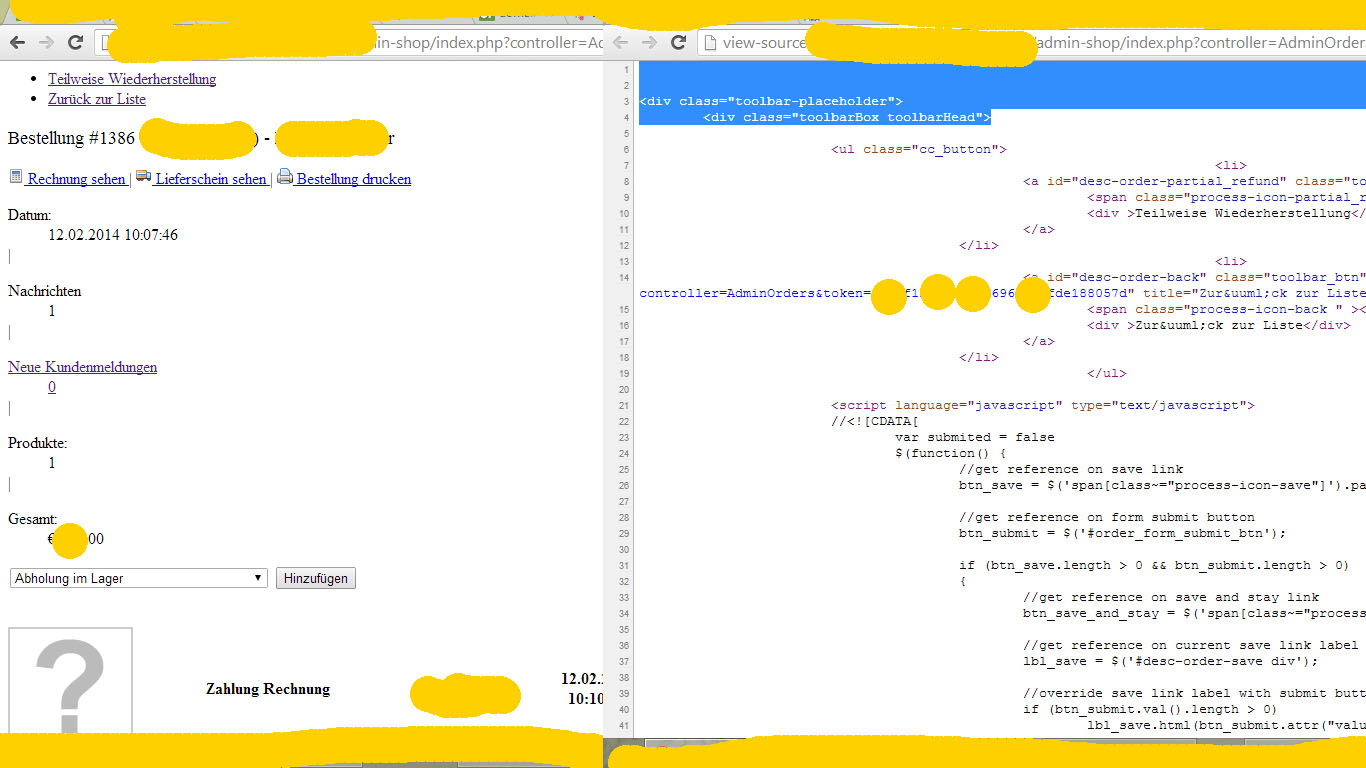Click line btn_submit = $('#order_form_submit_btn');
The image size is (1366, 768).
pos(1123,533)
